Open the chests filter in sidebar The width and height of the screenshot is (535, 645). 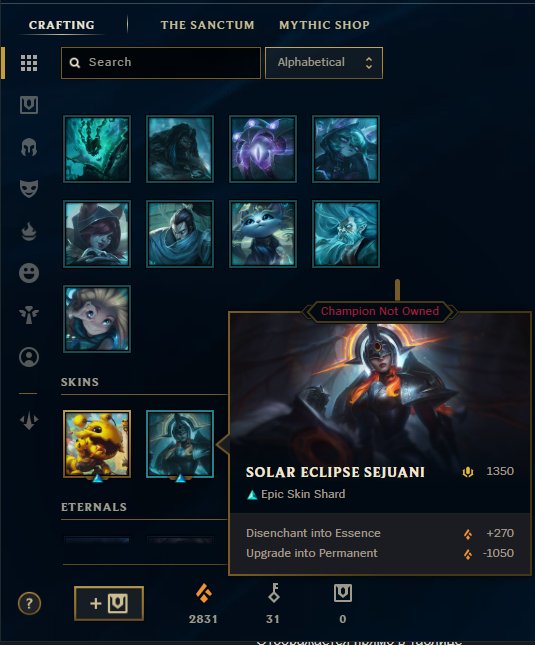[29, 105]
